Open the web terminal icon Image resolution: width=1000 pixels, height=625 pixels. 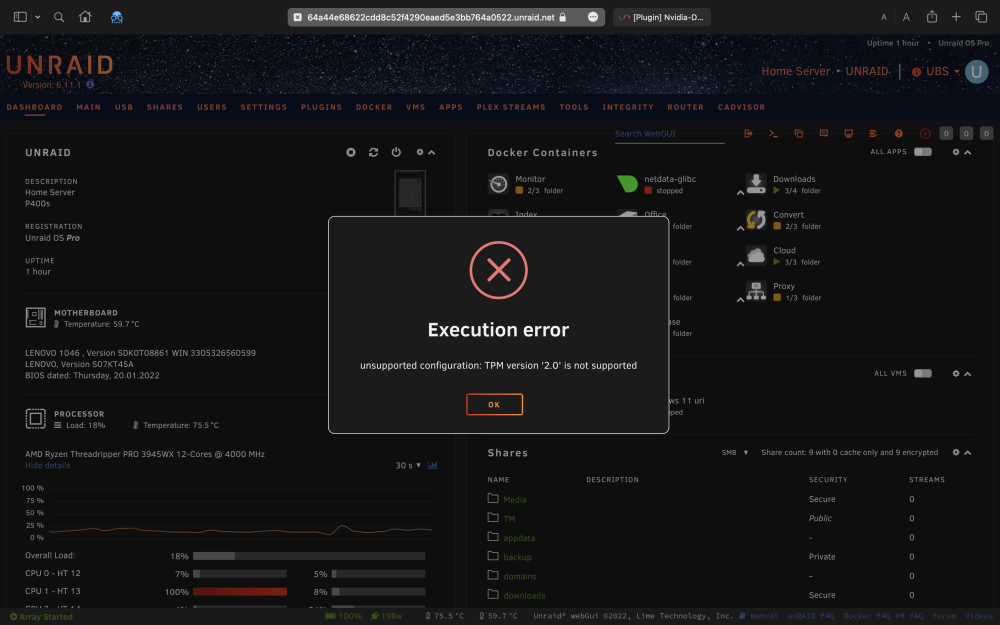coord(773,133)
